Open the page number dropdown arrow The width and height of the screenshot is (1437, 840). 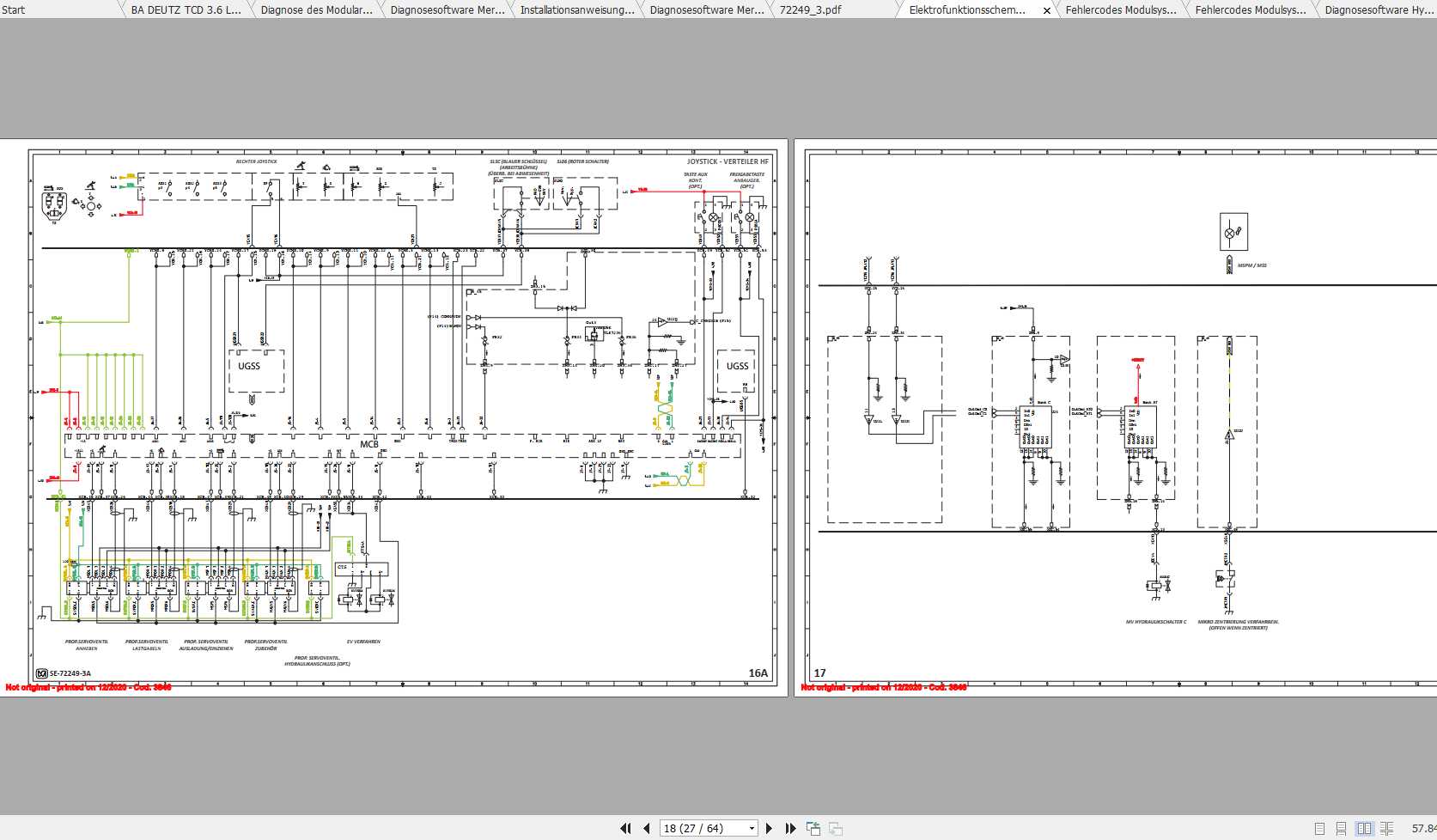tap(752, 829)
